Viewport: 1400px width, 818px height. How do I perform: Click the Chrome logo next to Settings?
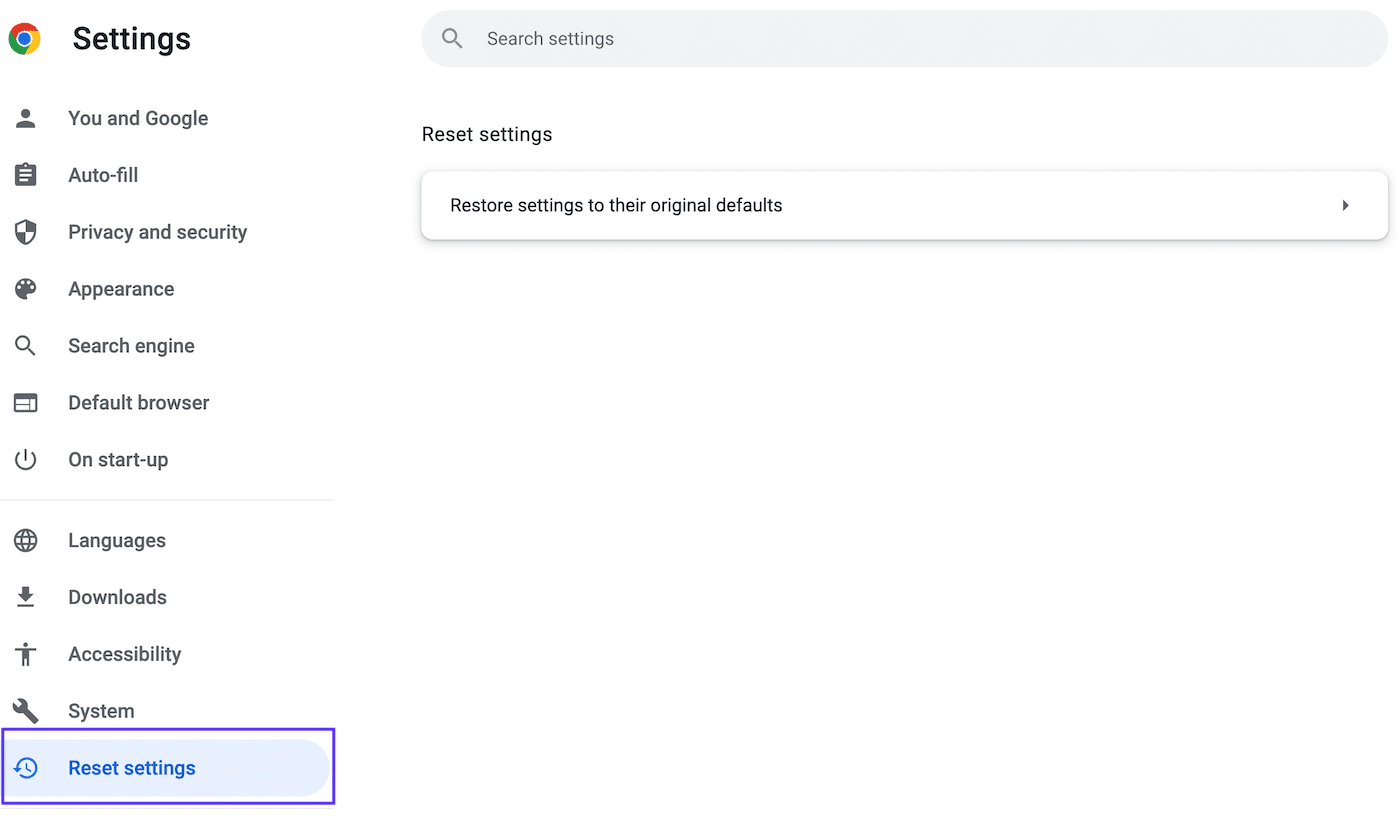click(x=24, y=38)
